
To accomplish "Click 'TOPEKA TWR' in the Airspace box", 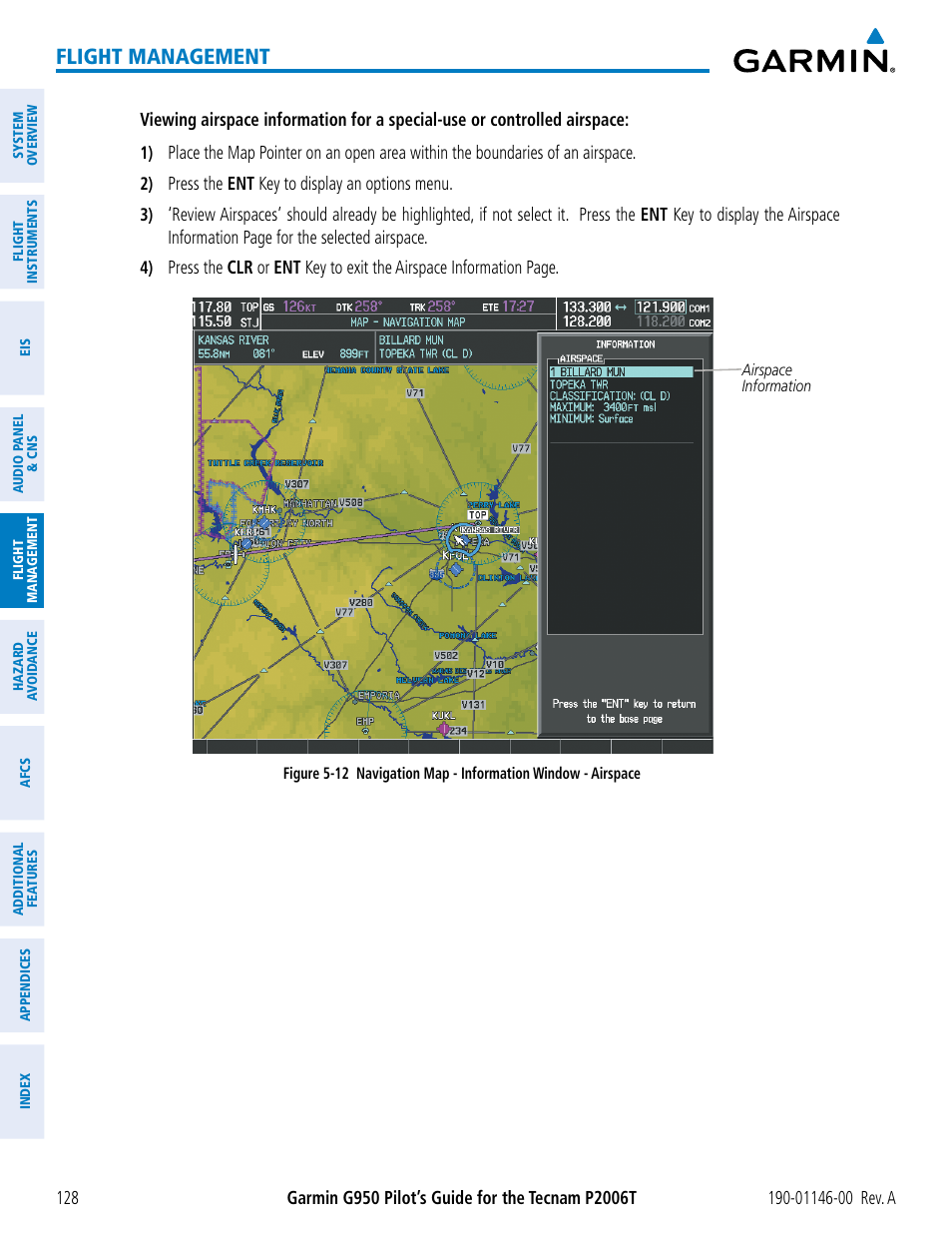I will 579,384.
